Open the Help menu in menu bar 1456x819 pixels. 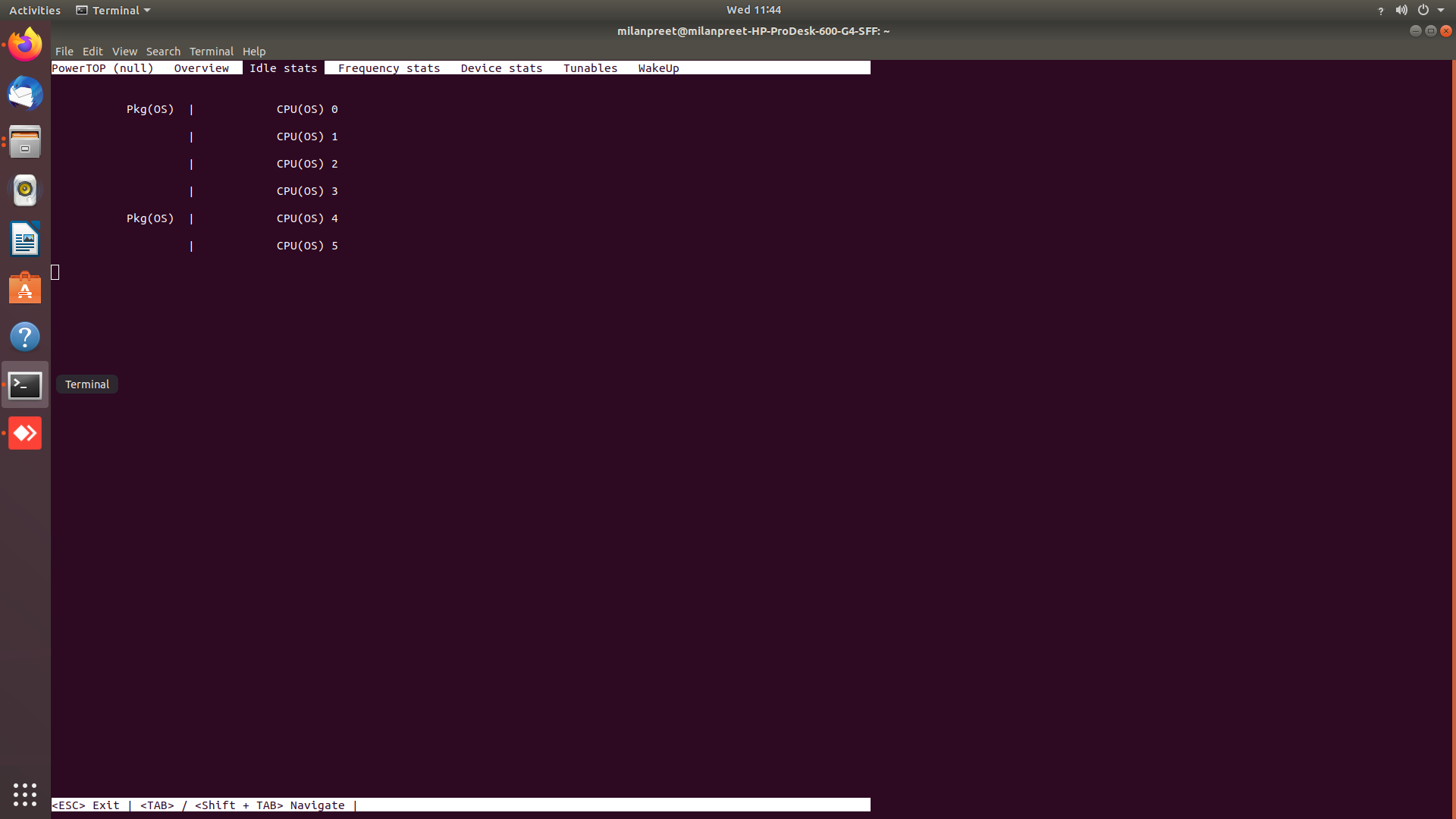click(x=254, y=52)
